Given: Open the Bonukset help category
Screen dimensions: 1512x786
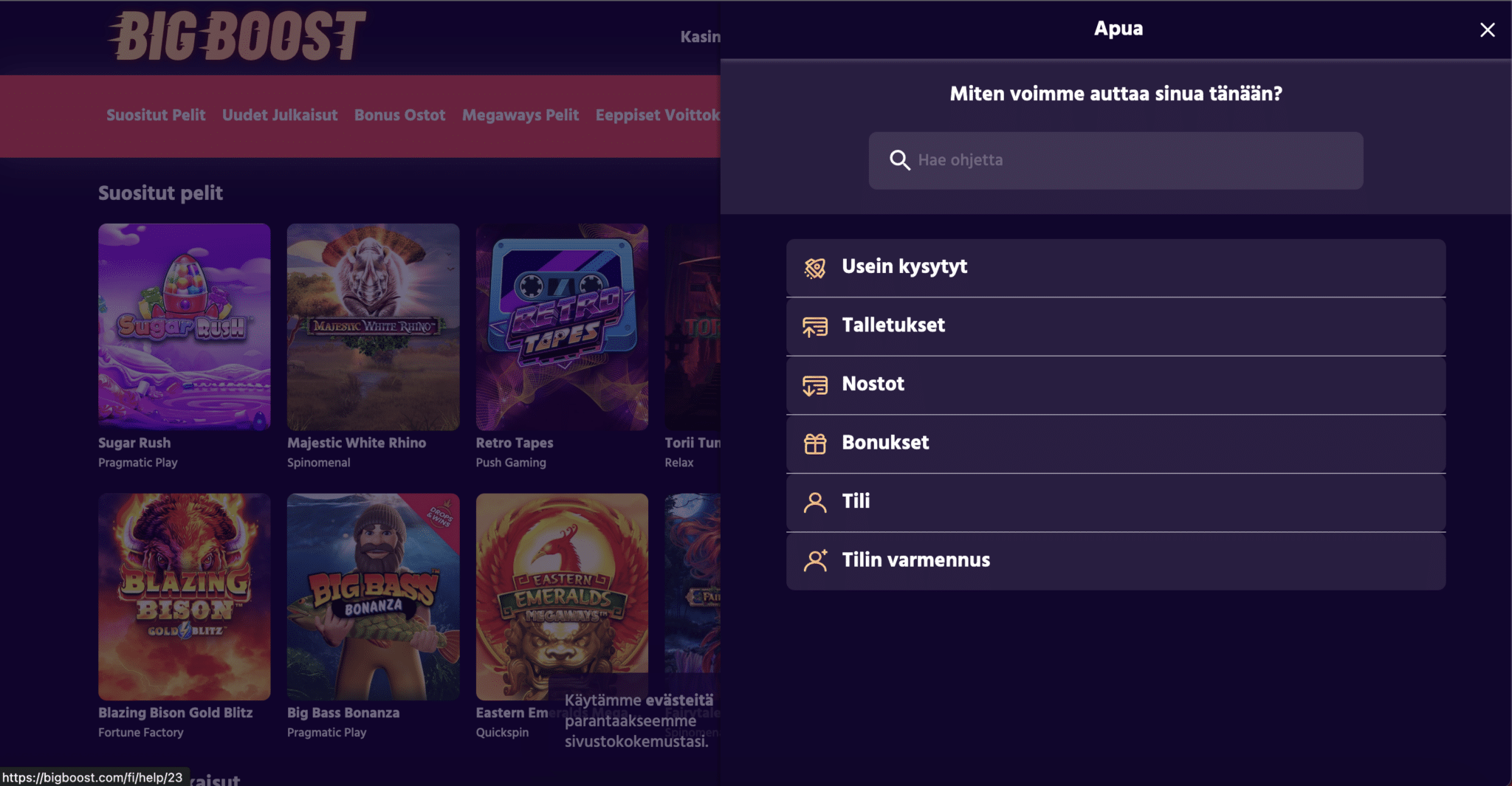Looking at the screenshot, I should pyautogui.click(x=1116, y=444).
